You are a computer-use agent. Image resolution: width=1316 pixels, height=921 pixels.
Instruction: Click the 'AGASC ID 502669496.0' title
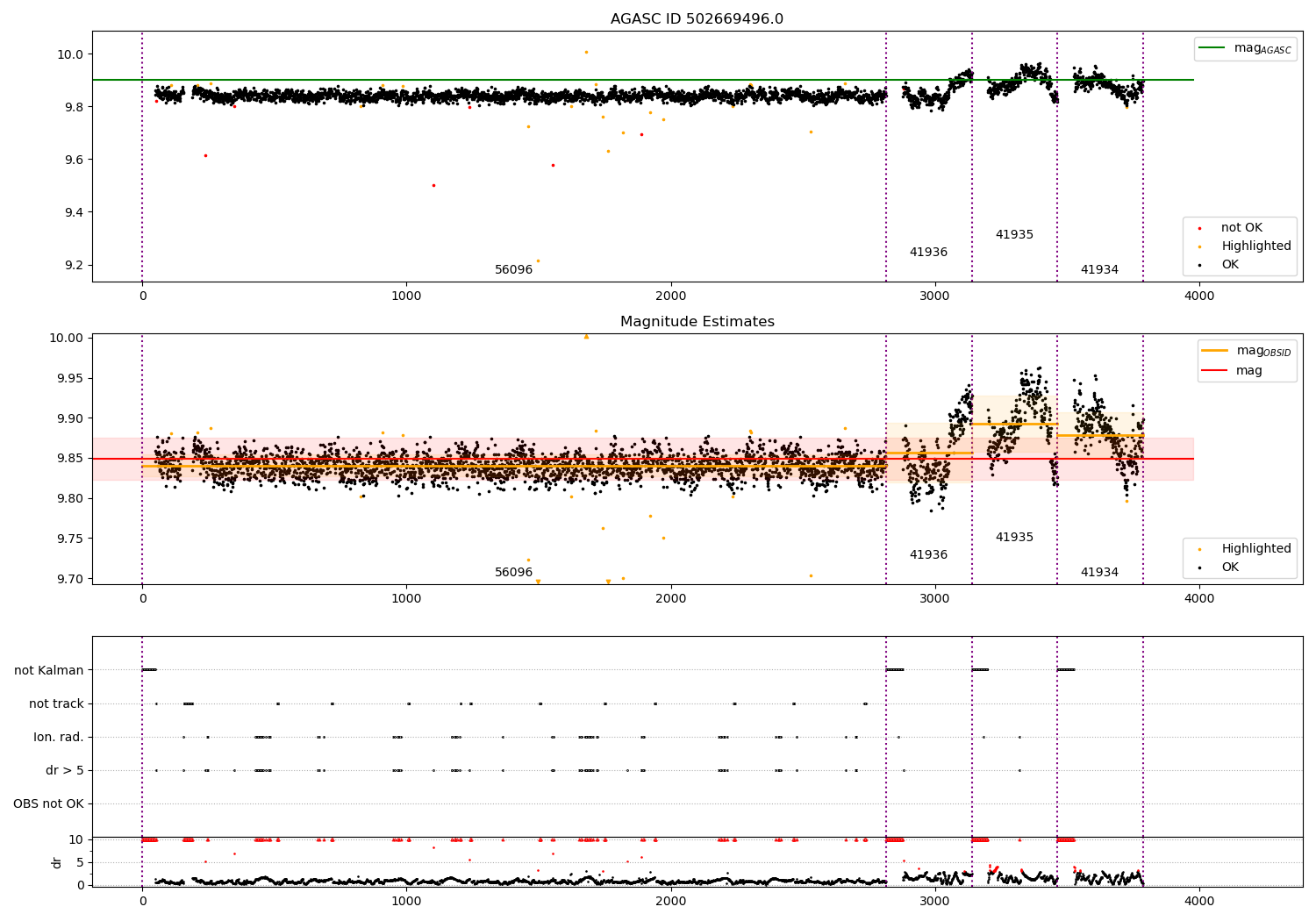697,19
